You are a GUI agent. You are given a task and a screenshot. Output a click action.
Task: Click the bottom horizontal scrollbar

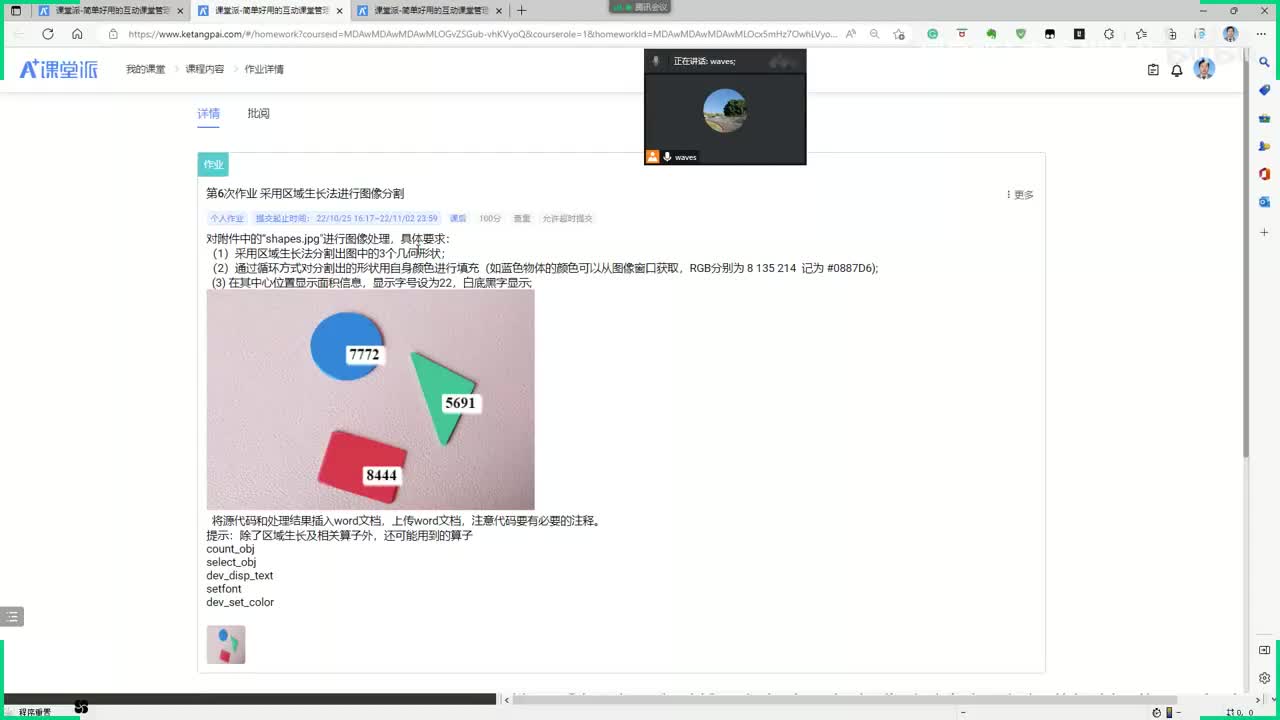pyautogui.click(x=845, y=699)
